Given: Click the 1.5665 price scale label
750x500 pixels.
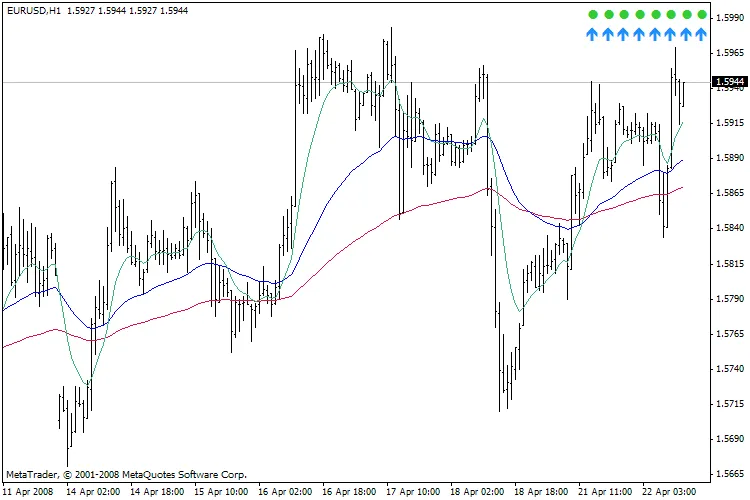Looking at the screenshot, I should pyautogui.click(x=731, y=474).
